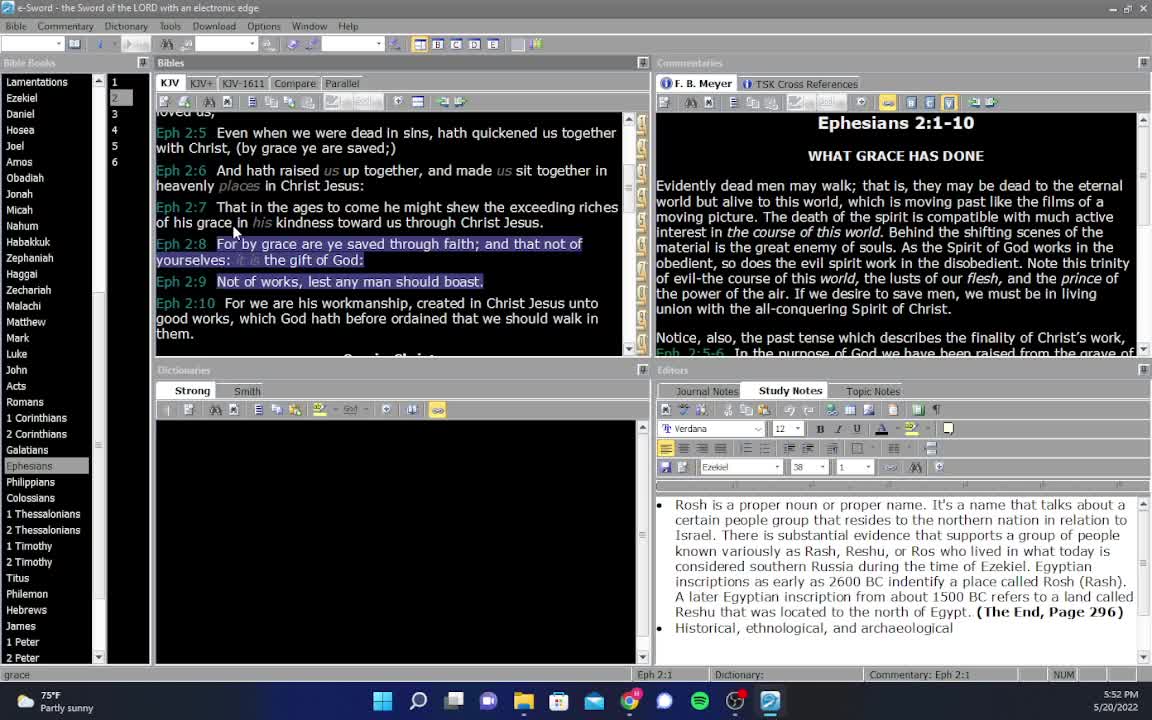
Task: Toggle justify alignment in editor toolbar
Action: [720, 448]
